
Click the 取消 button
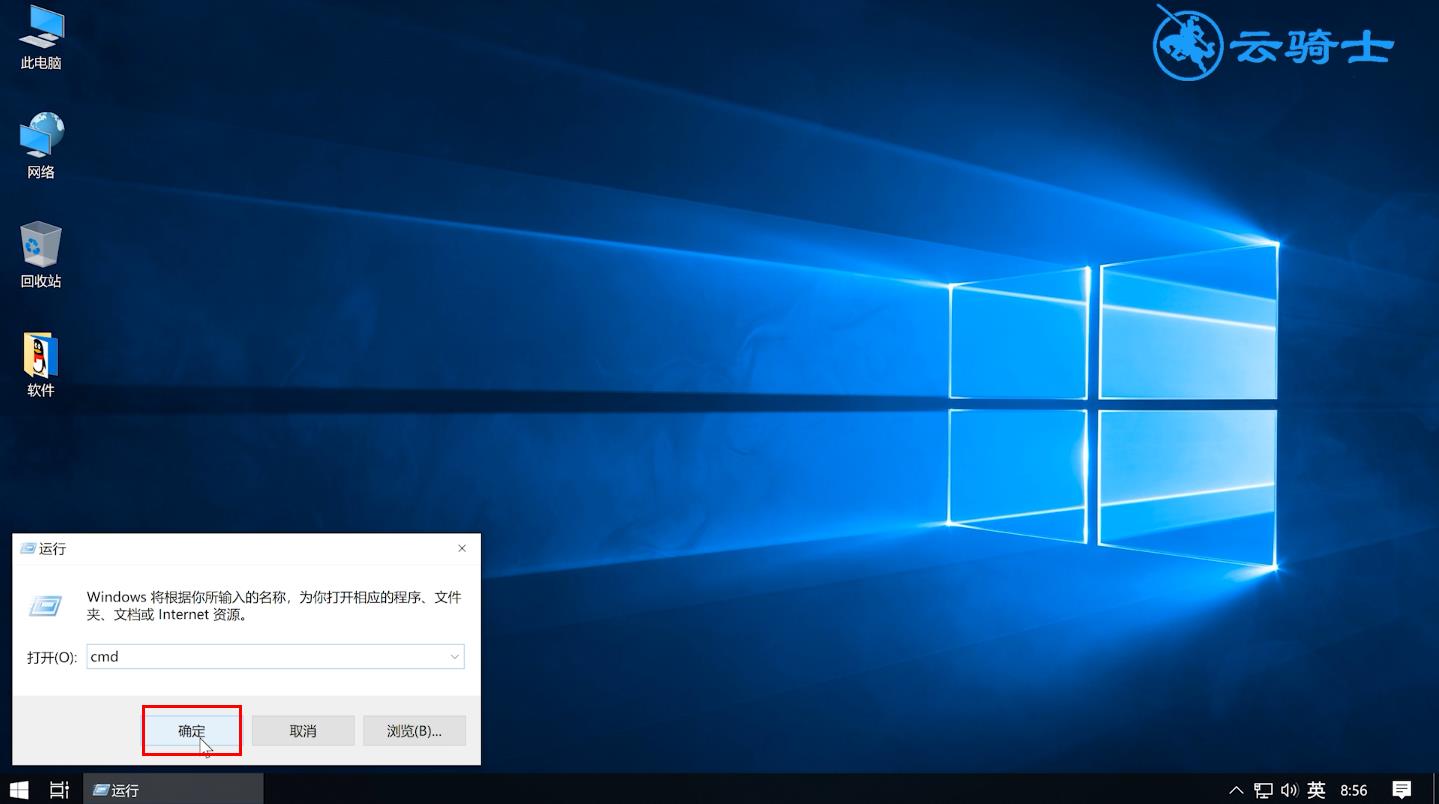click(x=303, y=731)
